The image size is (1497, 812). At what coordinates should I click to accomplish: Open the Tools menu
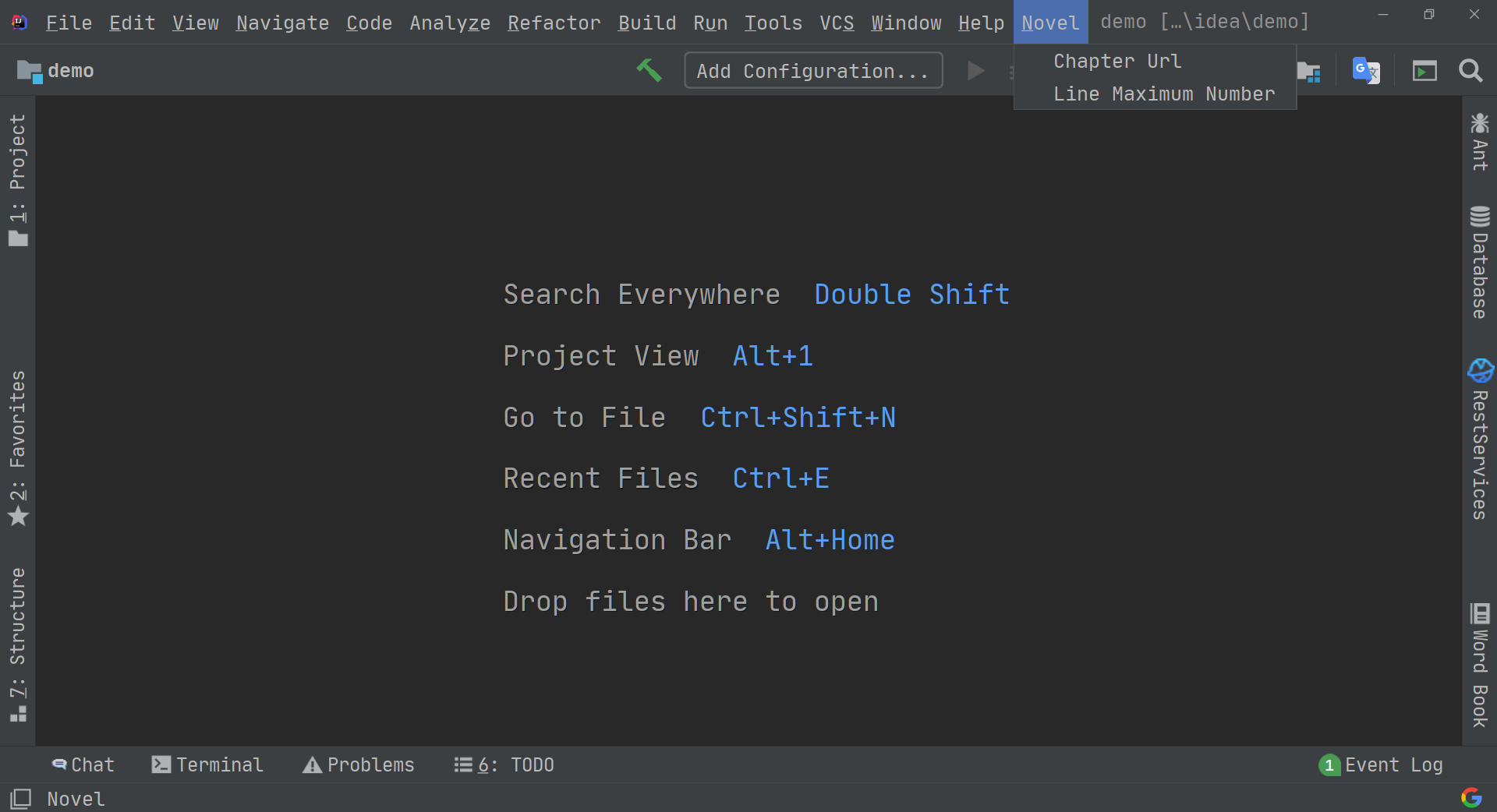coord(773,23)
